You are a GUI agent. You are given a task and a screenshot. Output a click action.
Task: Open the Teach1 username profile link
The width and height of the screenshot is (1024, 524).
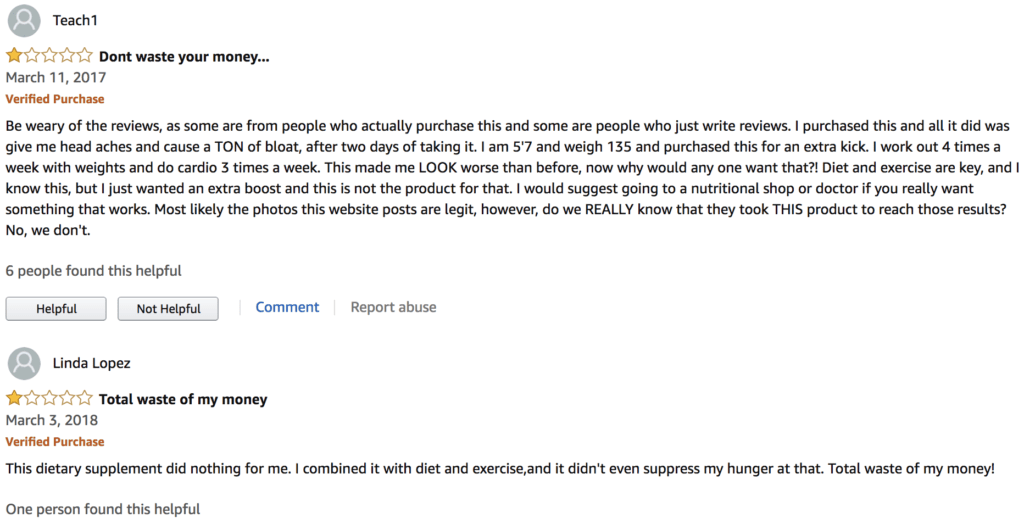(x=75, y=21)
